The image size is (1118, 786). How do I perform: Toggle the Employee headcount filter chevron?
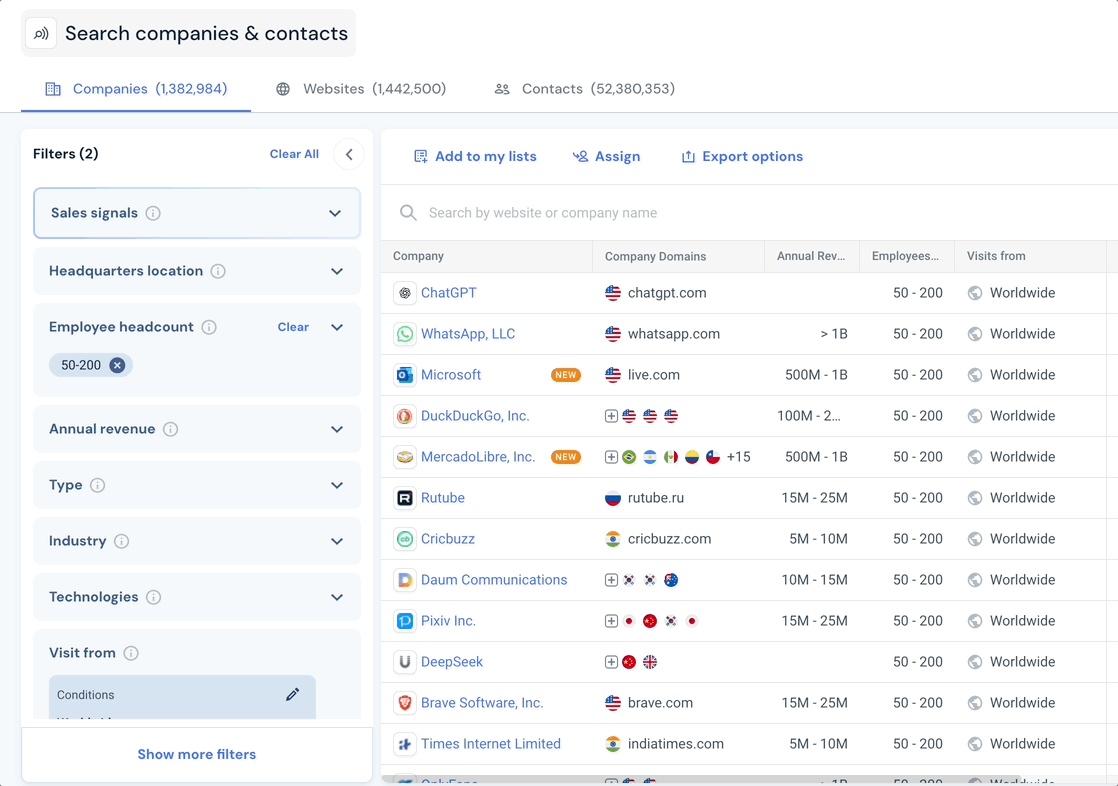(337, 327)
